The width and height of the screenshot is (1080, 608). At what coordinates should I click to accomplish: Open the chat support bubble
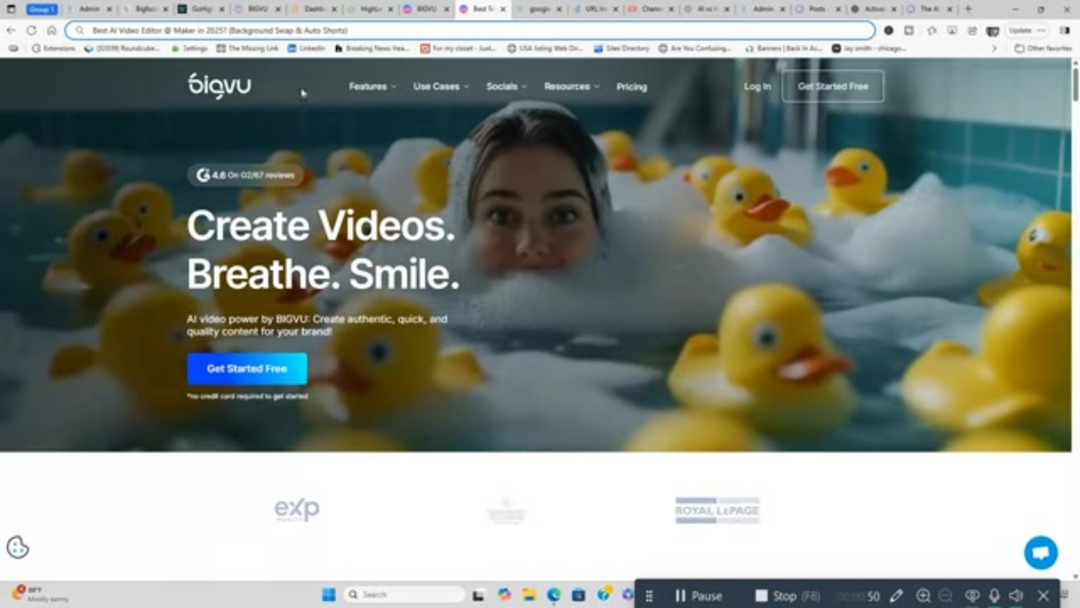1040,552
